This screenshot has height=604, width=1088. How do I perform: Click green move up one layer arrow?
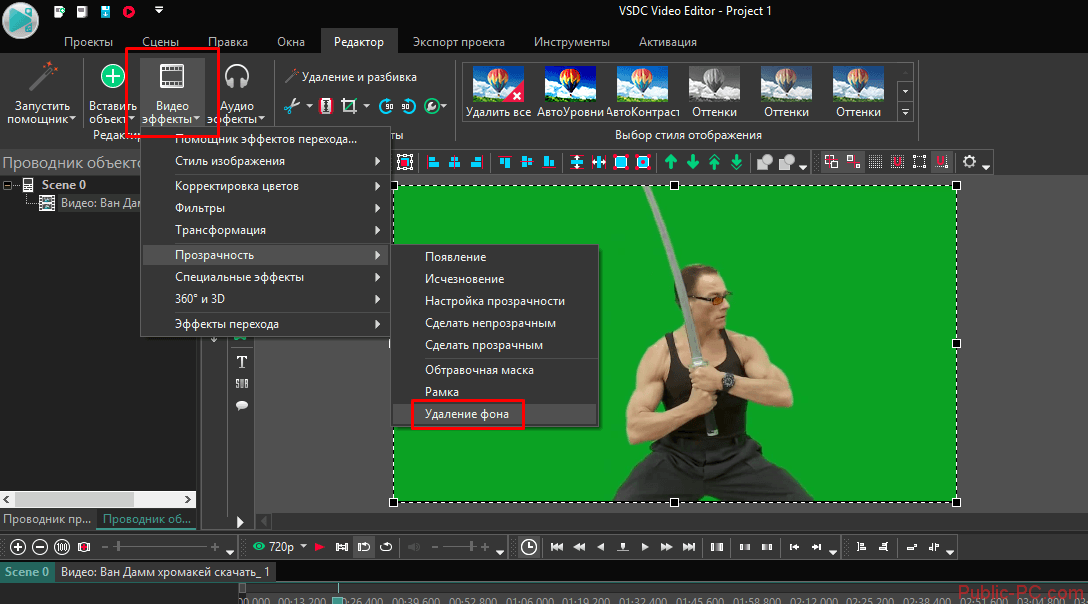(x=671, y=162)
